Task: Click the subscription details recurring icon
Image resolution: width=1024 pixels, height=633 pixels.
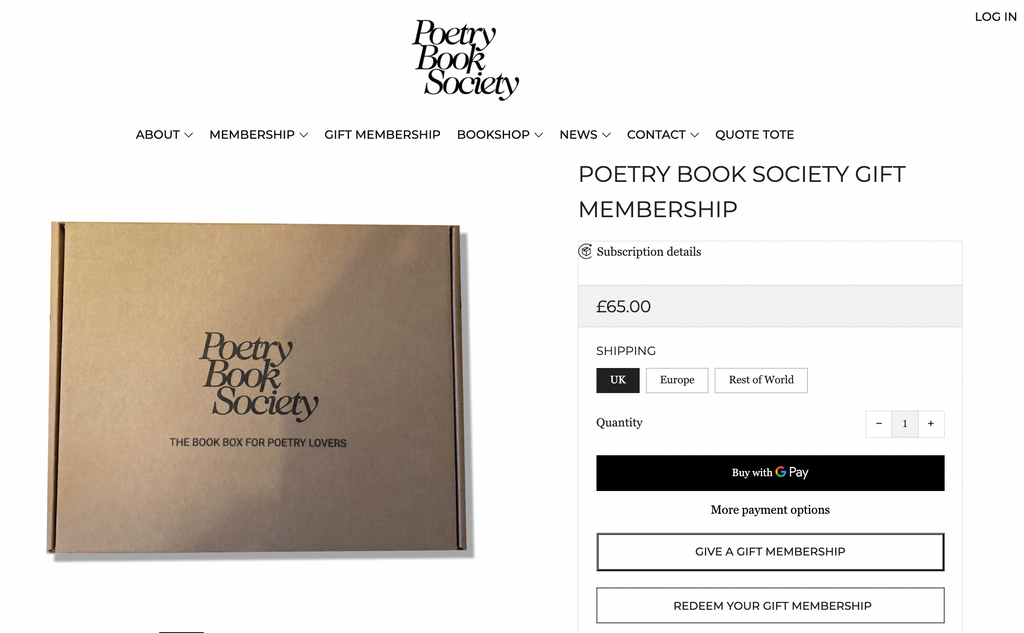Action: click(586, 252)
